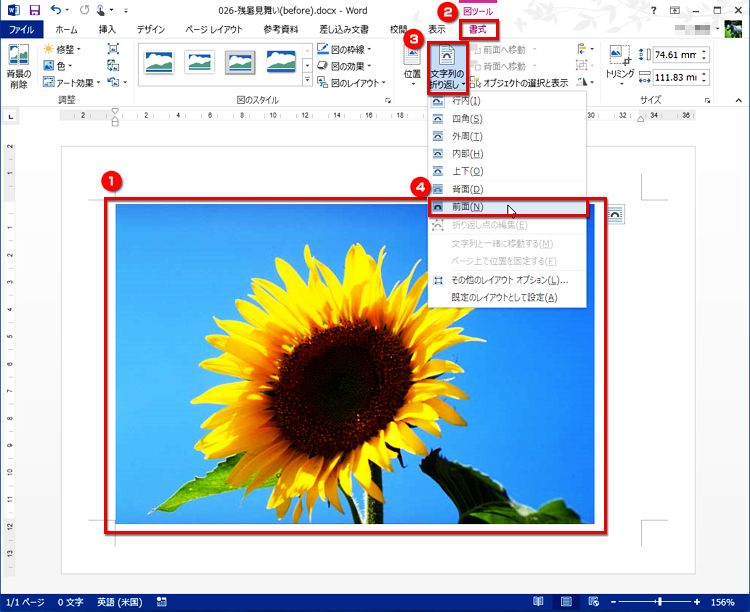Image resolution: width=750 pixels, height=612 pixels.
Task: Click Layout Options button beside the picture
Action: pos(616,215)
